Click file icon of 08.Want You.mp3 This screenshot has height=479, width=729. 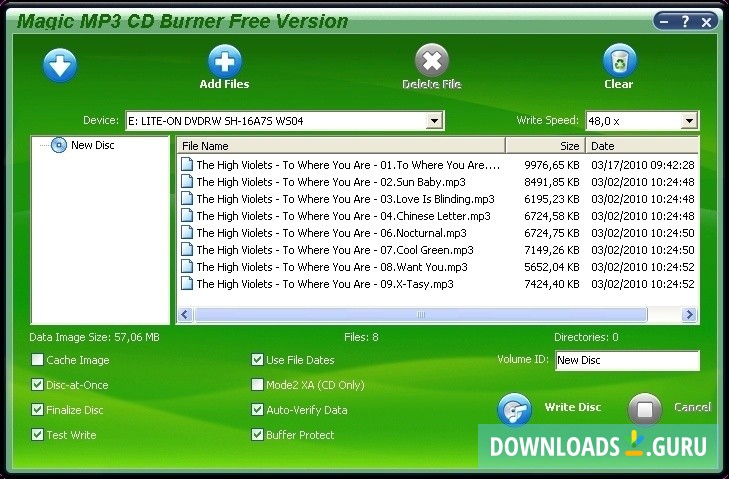(187, 267)
